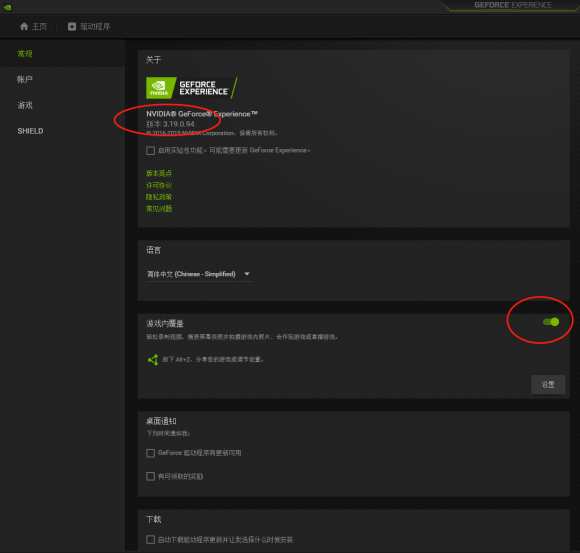Click the version text 版本 3.19.0.94

pos(170,124)
